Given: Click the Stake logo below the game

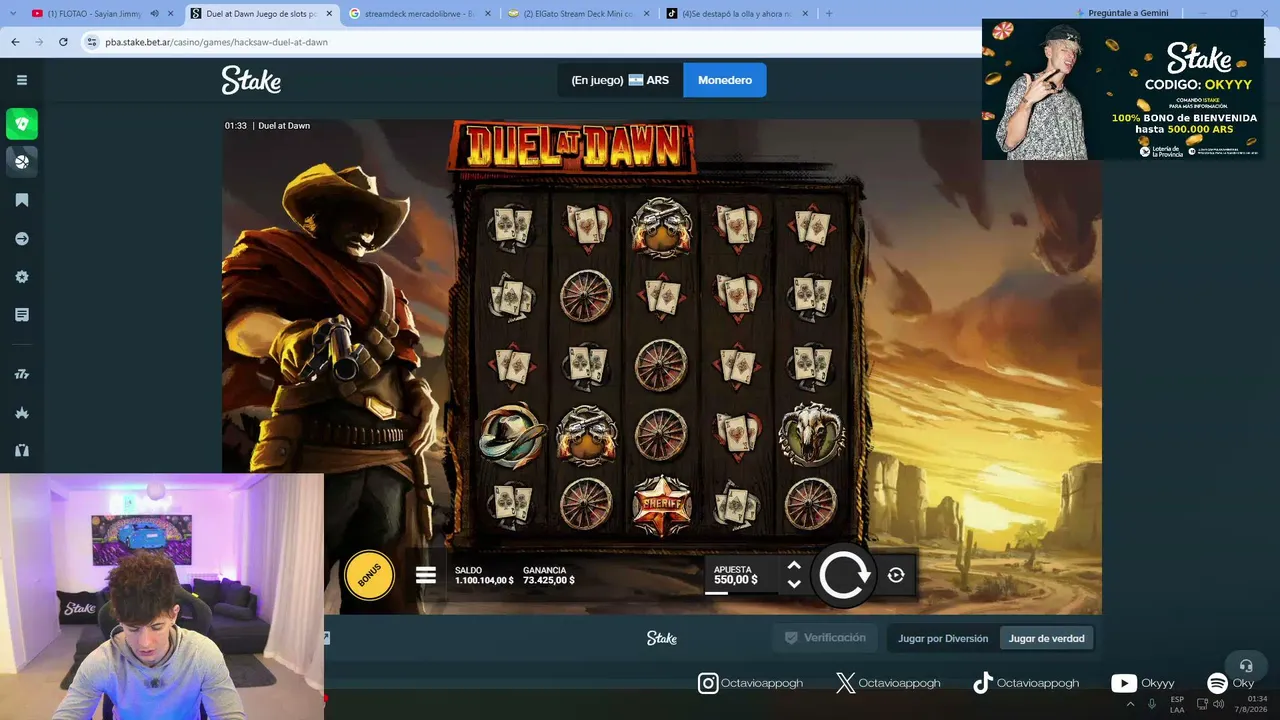Looking at the screenshot, I should (x=661, y=638).
